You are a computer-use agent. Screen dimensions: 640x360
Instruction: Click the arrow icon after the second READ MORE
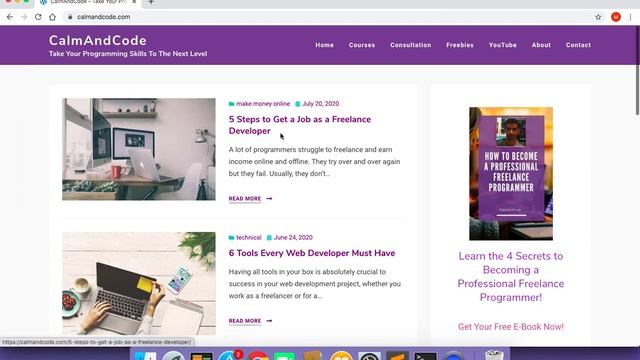[x=269, y=321]
